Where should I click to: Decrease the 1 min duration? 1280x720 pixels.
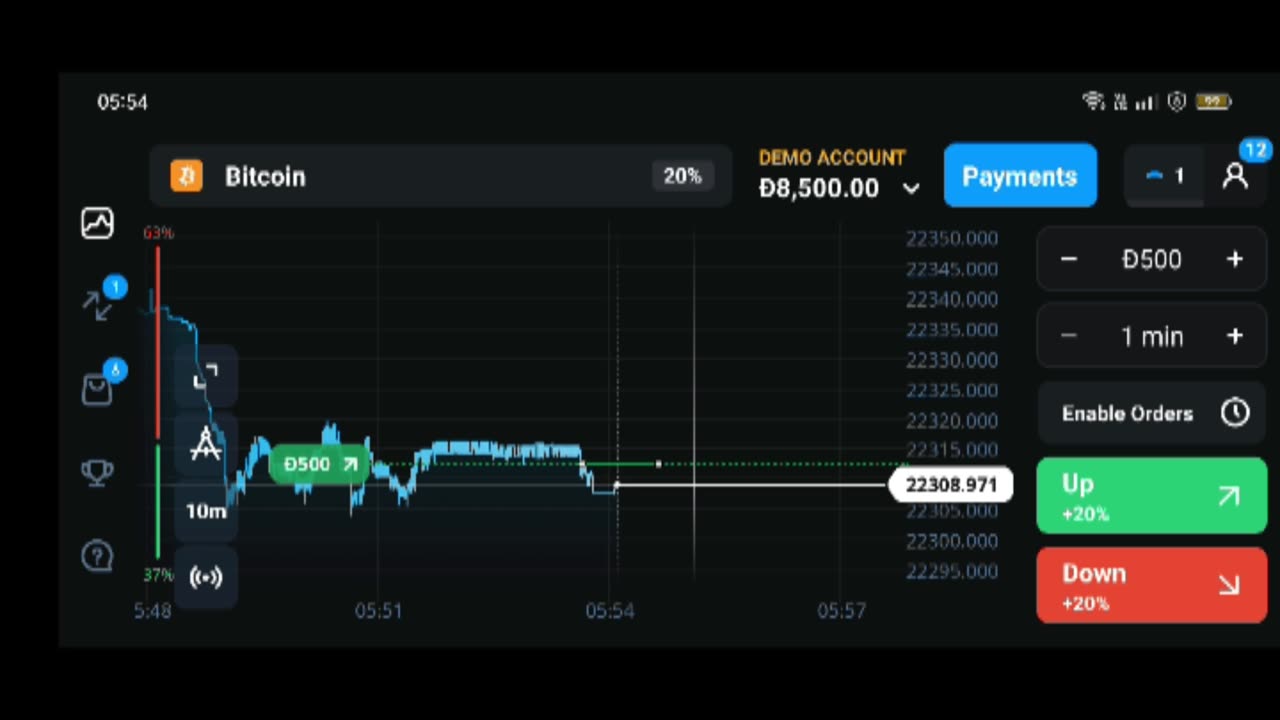click(1069, 336)
